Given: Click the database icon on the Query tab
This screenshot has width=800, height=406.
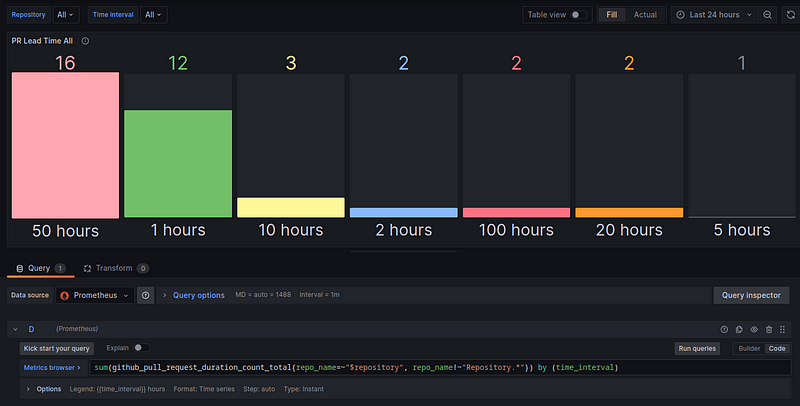Looking at the screenshot, I should (20, 268).
